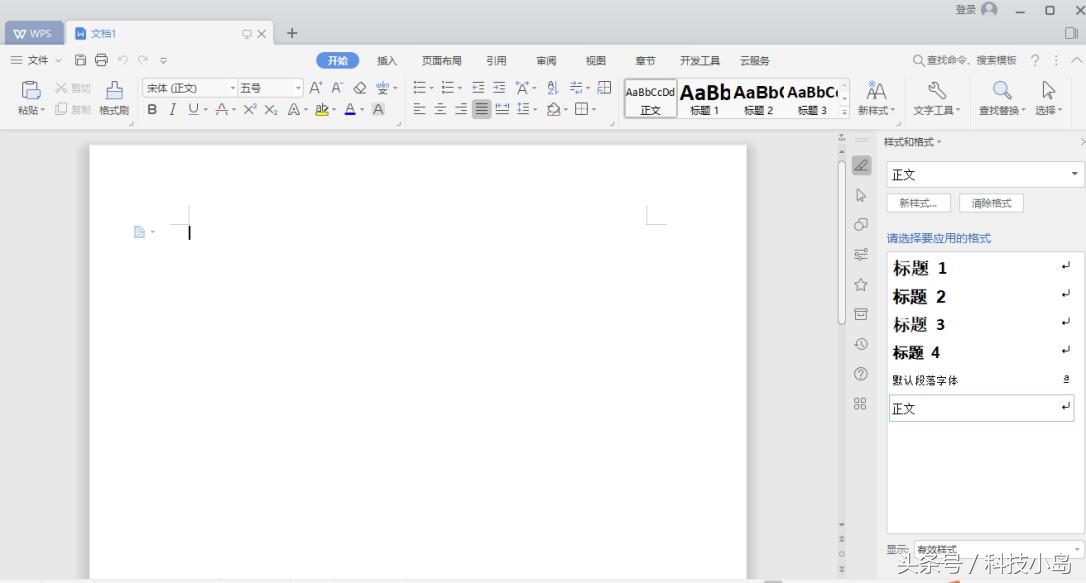This screenshot has height=583, width=1086.
Task: Click the clear formatting eraser icon
Action: (360, 88)
